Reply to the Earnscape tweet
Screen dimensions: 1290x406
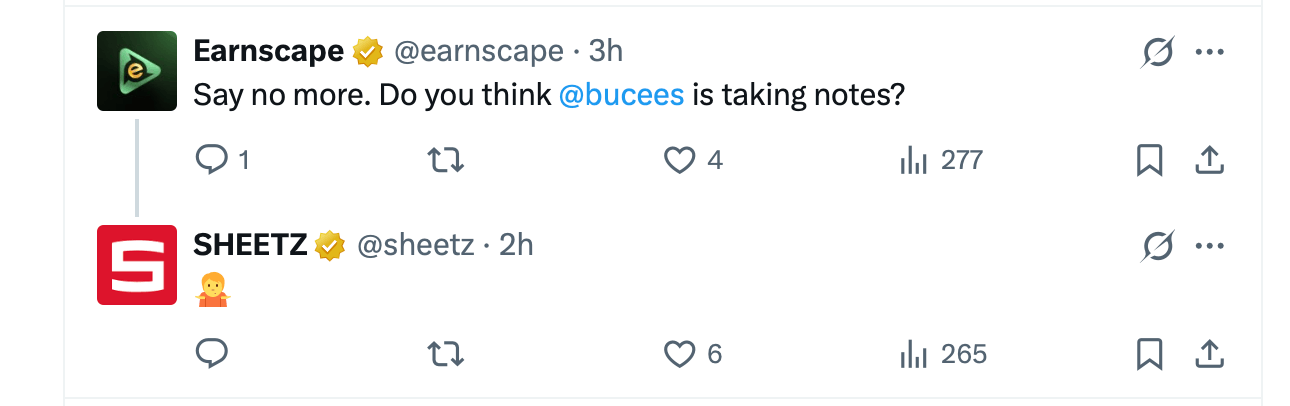click(212, 160)
